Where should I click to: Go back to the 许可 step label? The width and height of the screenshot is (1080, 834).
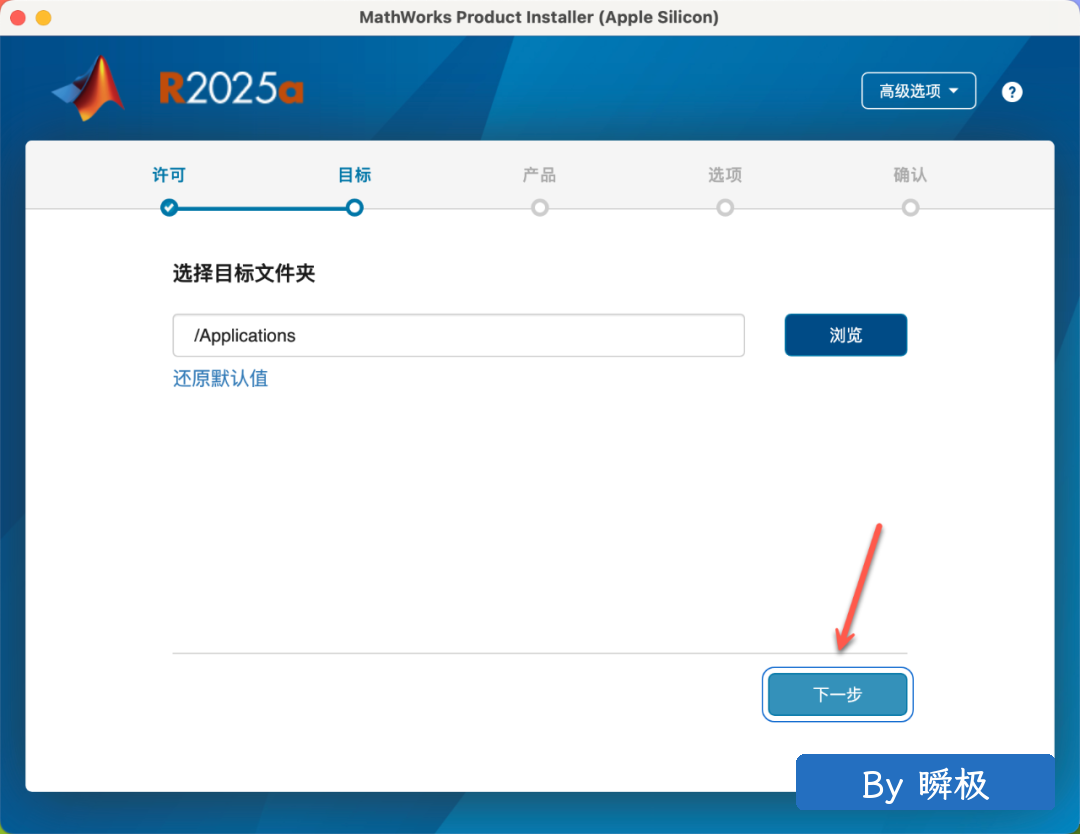169,175
